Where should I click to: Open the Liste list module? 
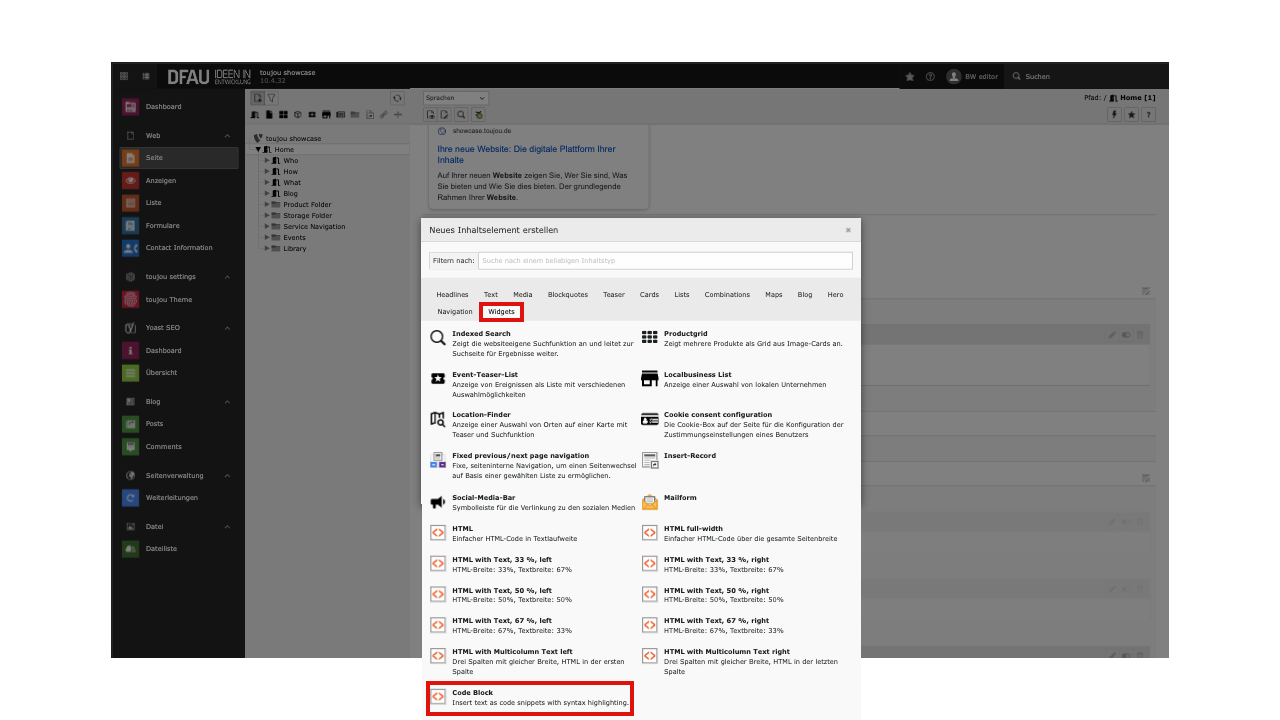(x=179, y=203)
